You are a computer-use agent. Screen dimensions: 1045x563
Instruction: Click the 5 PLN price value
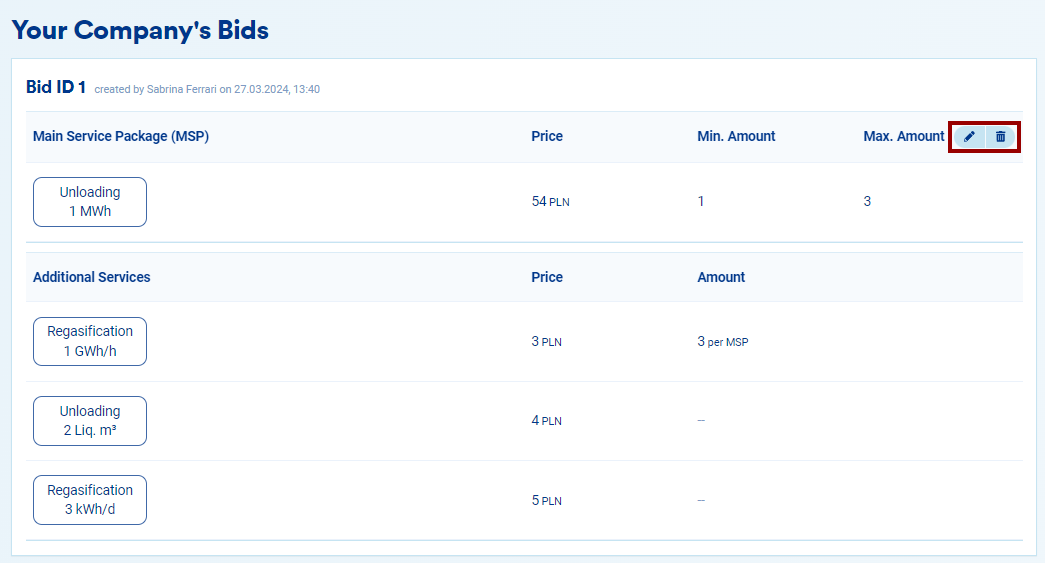pyautogui.click(x=546, y=500)
